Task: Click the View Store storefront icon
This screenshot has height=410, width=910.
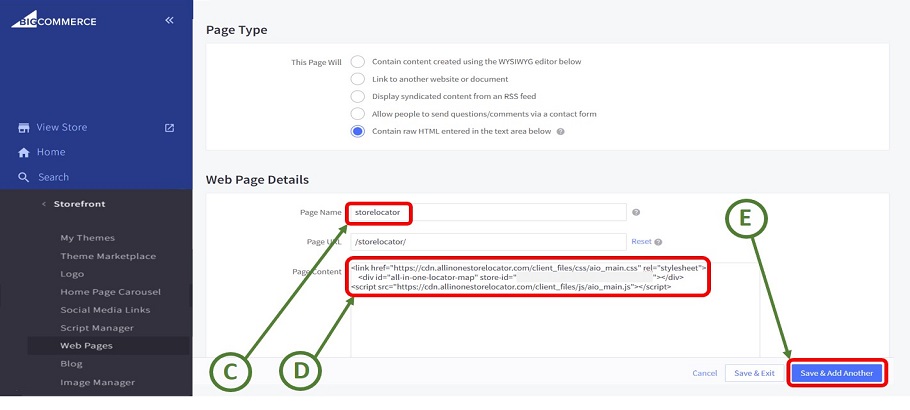Action: [x=24, y=128]
